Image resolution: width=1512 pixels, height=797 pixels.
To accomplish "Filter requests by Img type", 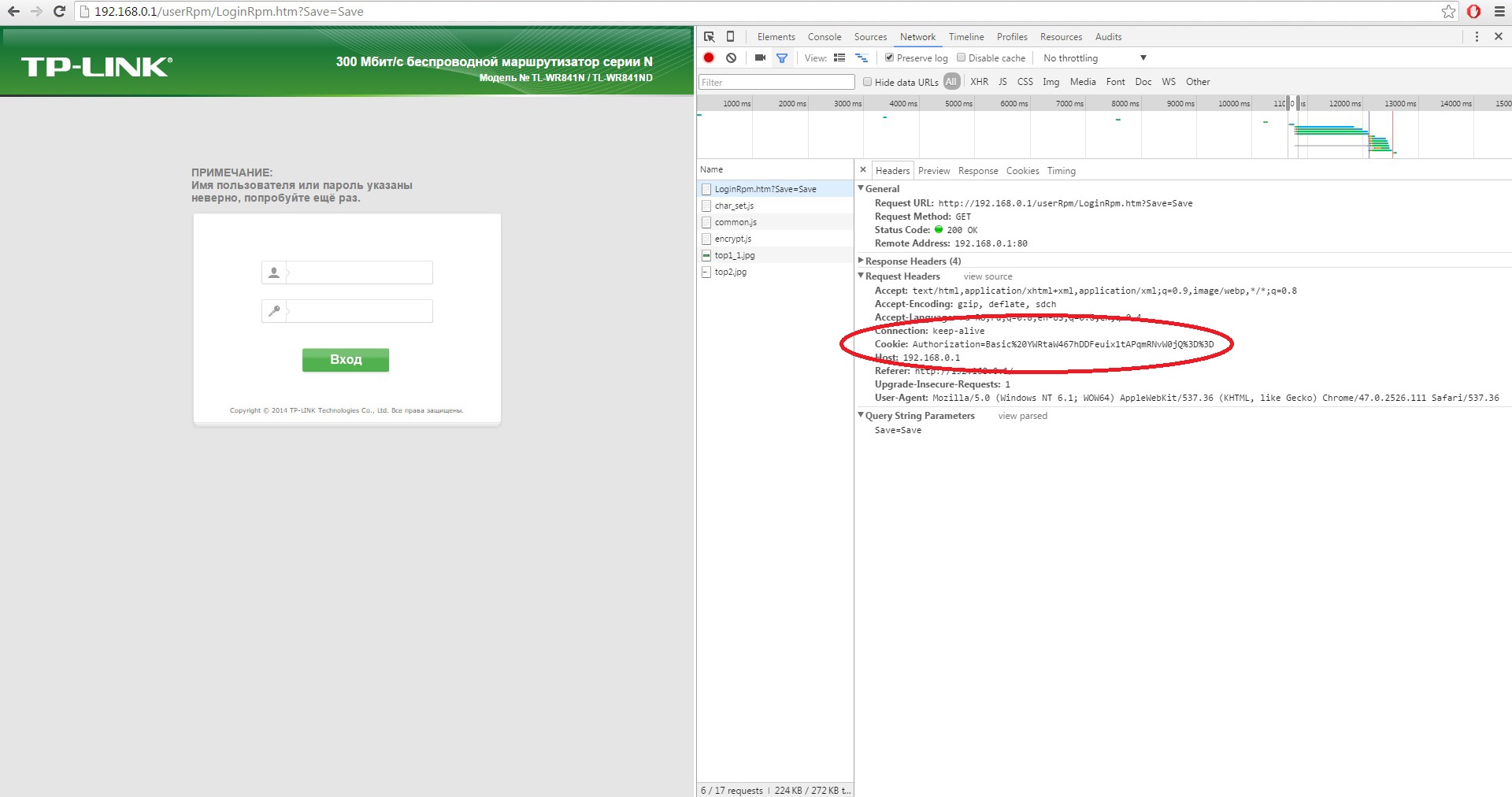I will 1051,82.
